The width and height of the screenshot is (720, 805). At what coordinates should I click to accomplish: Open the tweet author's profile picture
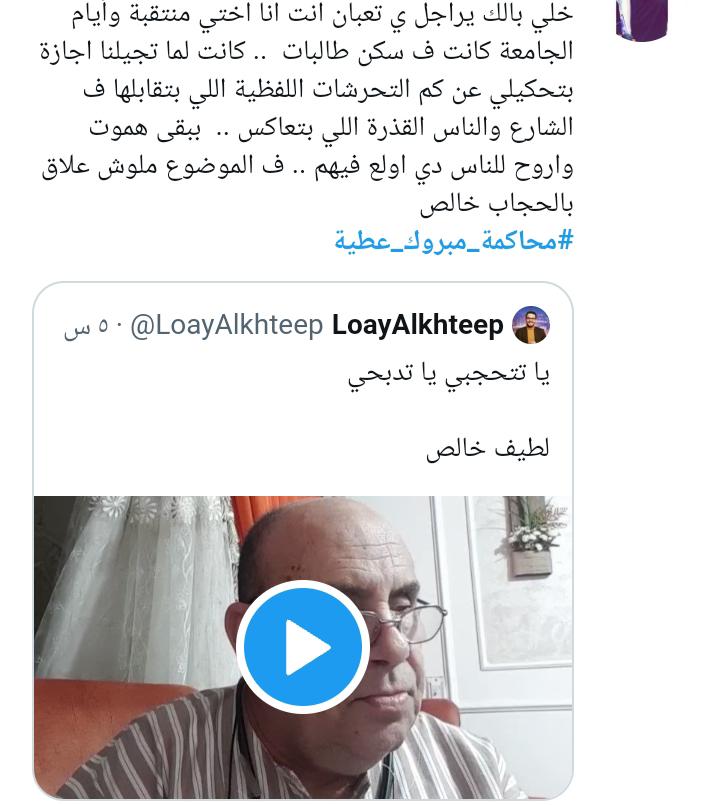tap(642, 18)
